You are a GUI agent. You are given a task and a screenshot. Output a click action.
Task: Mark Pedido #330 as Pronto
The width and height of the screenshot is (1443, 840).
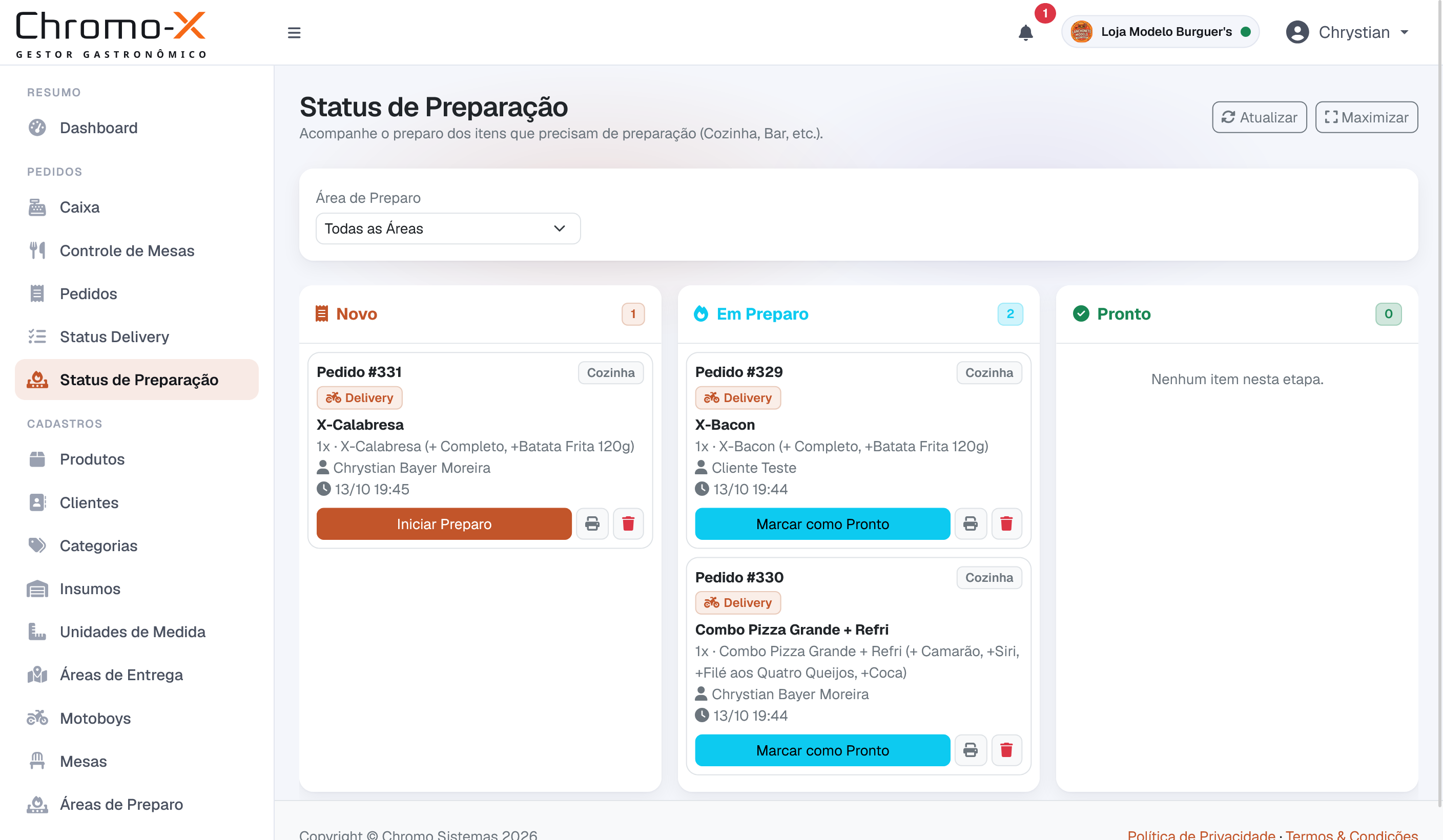click(822, 750)
